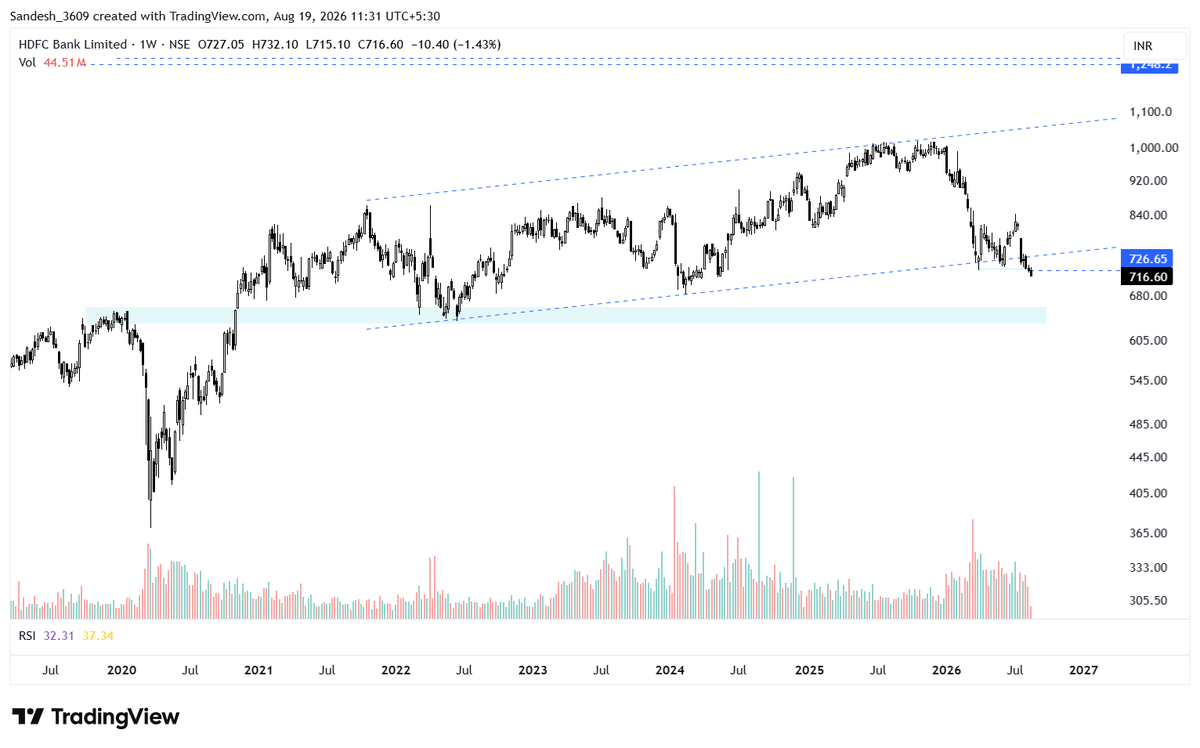Viewport: 1200px width, 748px height.
Task: Click the Vol 44.51M volume legend
Action: point(53,63)
